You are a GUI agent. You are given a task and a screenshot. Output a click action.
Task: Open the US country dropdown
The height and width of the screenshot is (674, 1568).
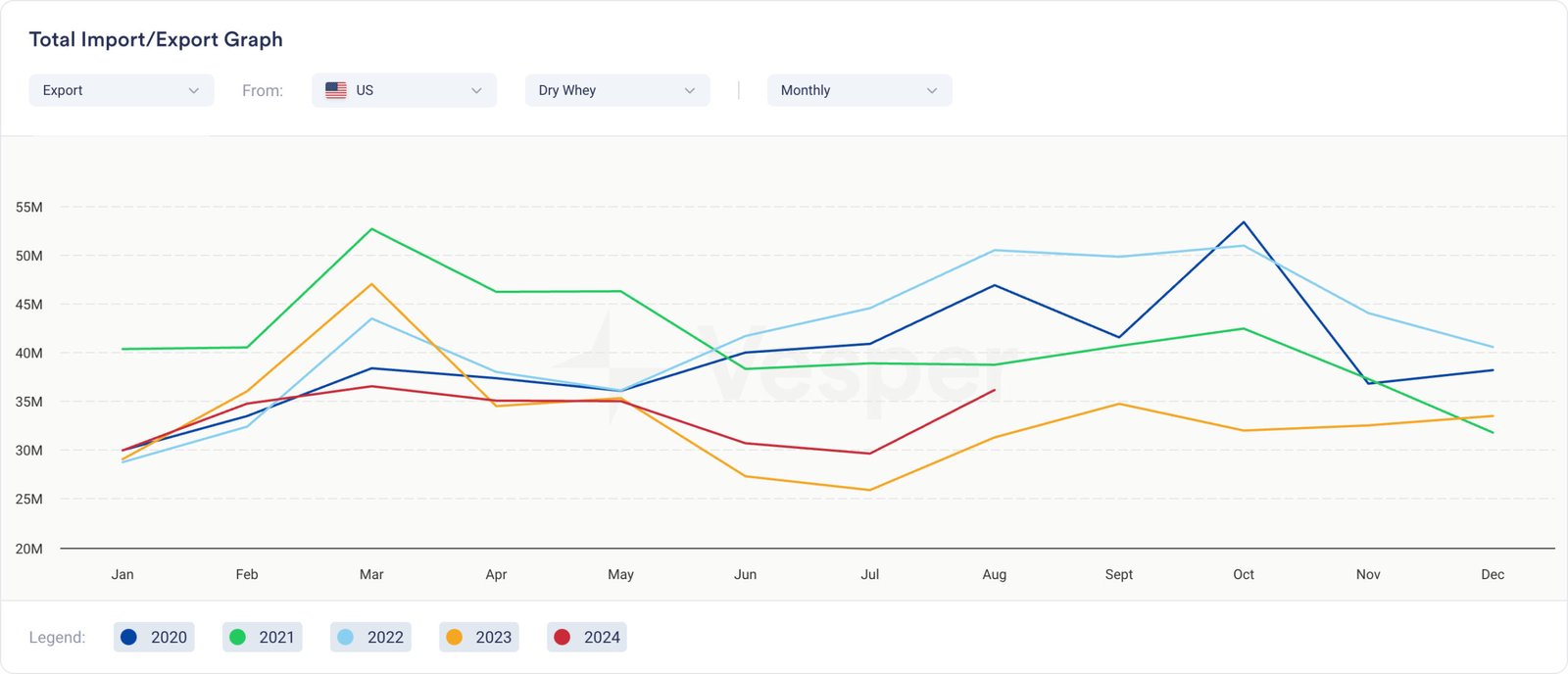coord(404,90)
